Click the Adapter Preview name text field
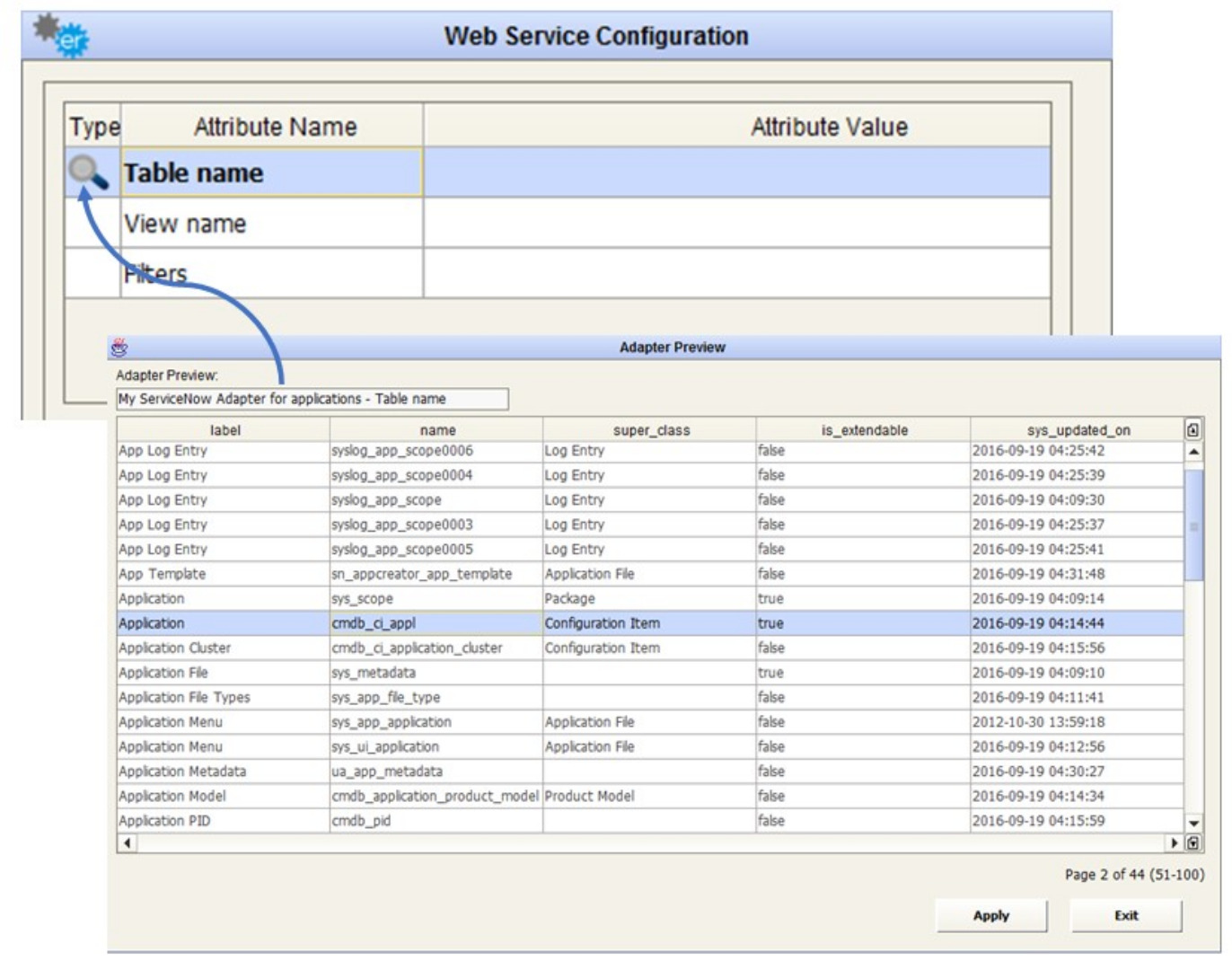Image resolution: width=1232 pixels, height=970 pixels. (x=312, y=399)
